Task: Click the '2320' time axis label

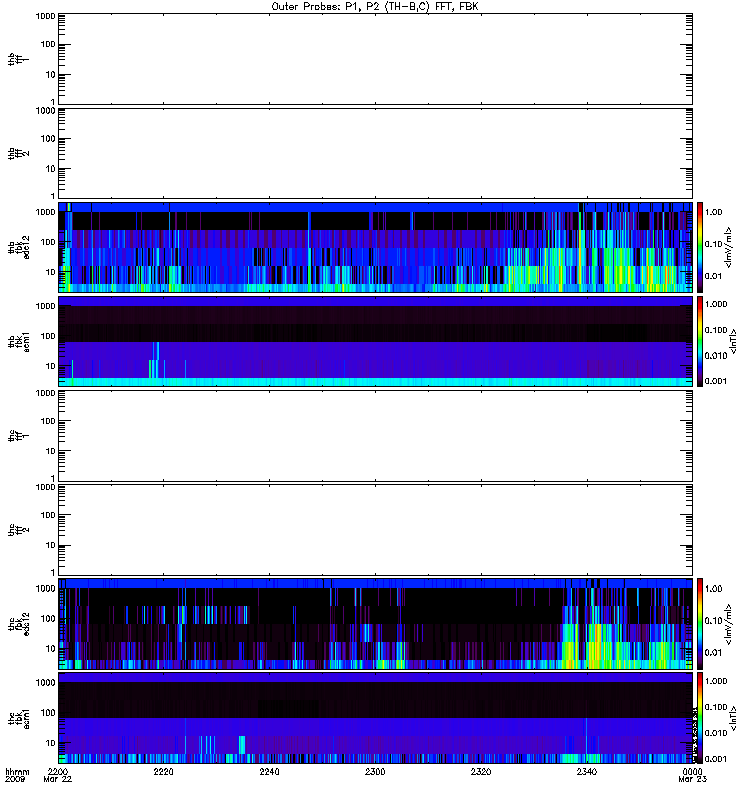Action: 481,771
